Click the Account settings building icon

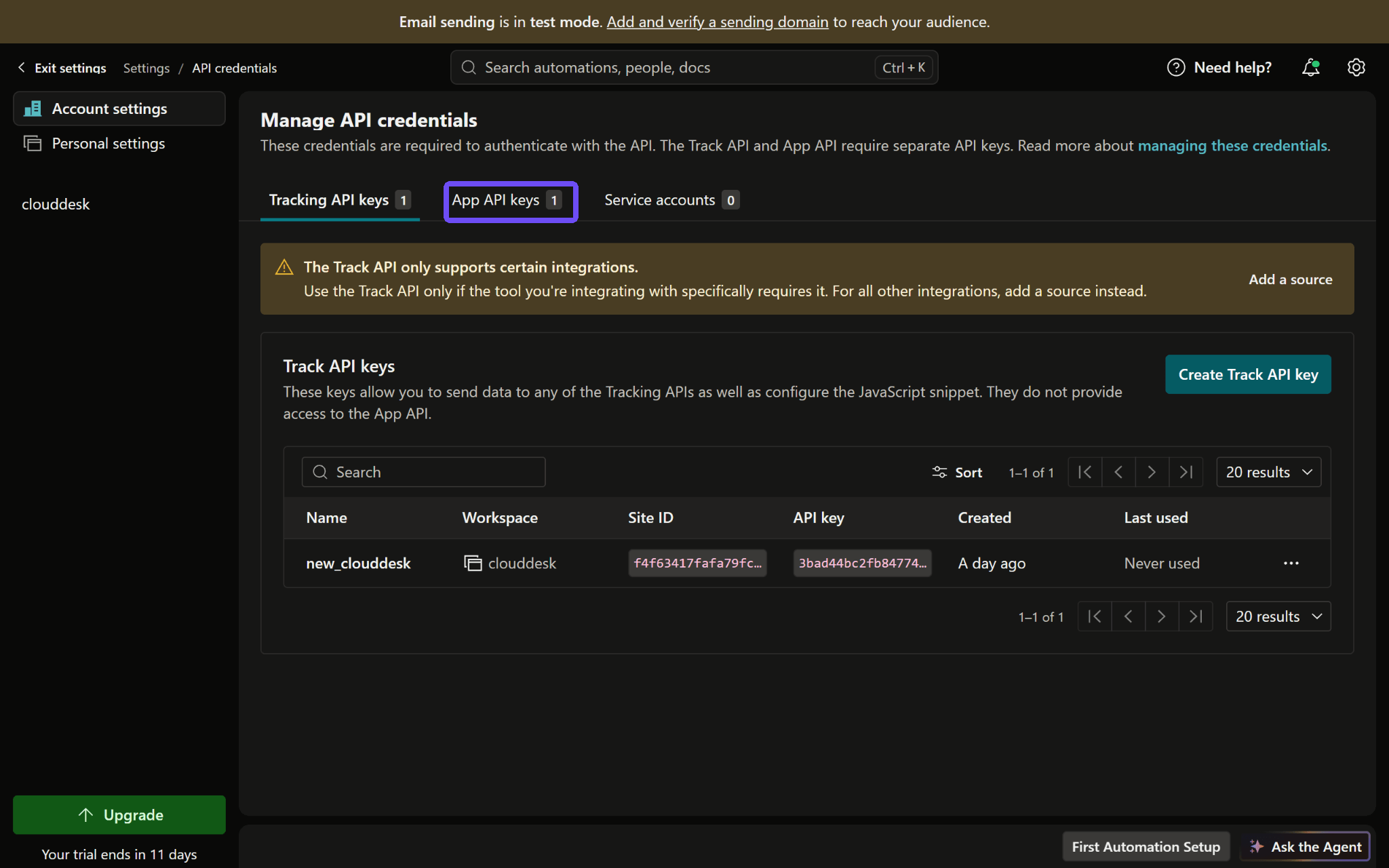[33, 108]
